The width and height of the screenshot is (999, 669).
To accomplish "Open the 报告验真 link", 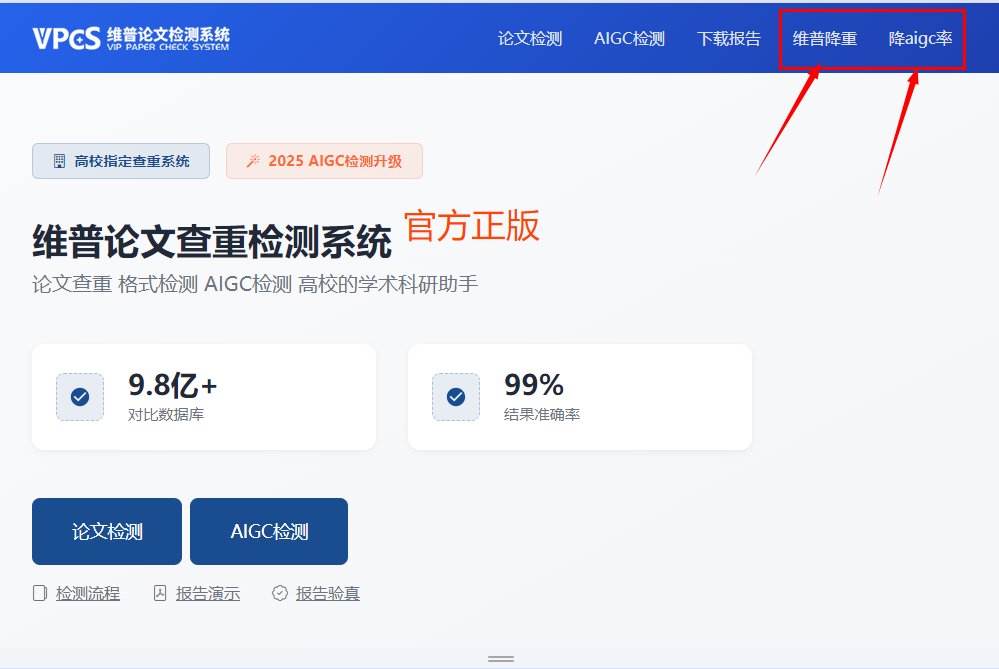I will point(328,594).
